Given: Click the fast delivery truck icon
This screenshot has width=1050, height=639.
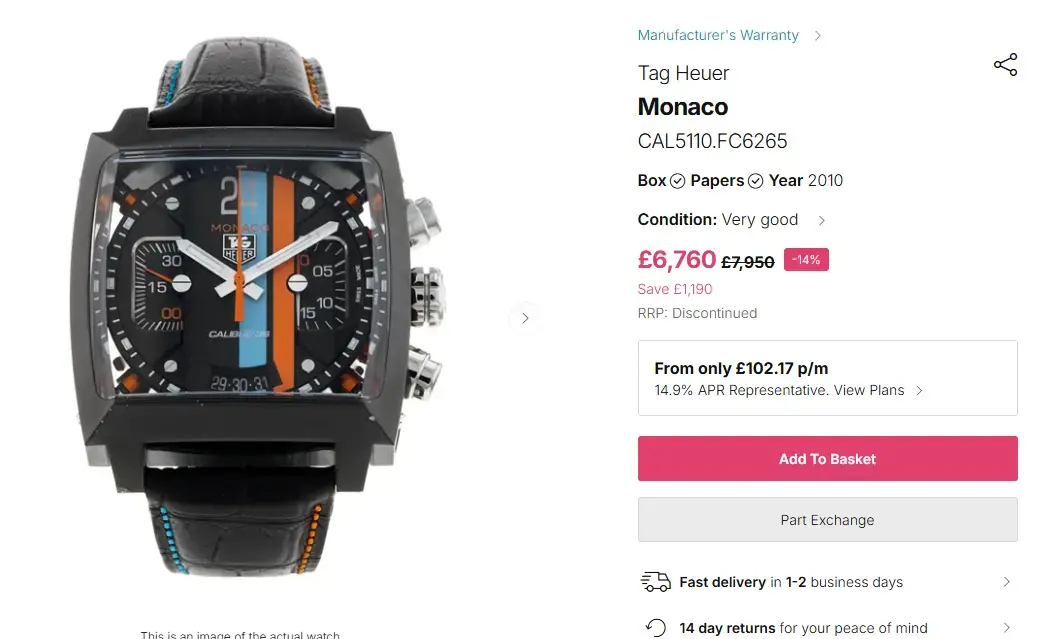Looking at the screenshot, I should point(655,582).
